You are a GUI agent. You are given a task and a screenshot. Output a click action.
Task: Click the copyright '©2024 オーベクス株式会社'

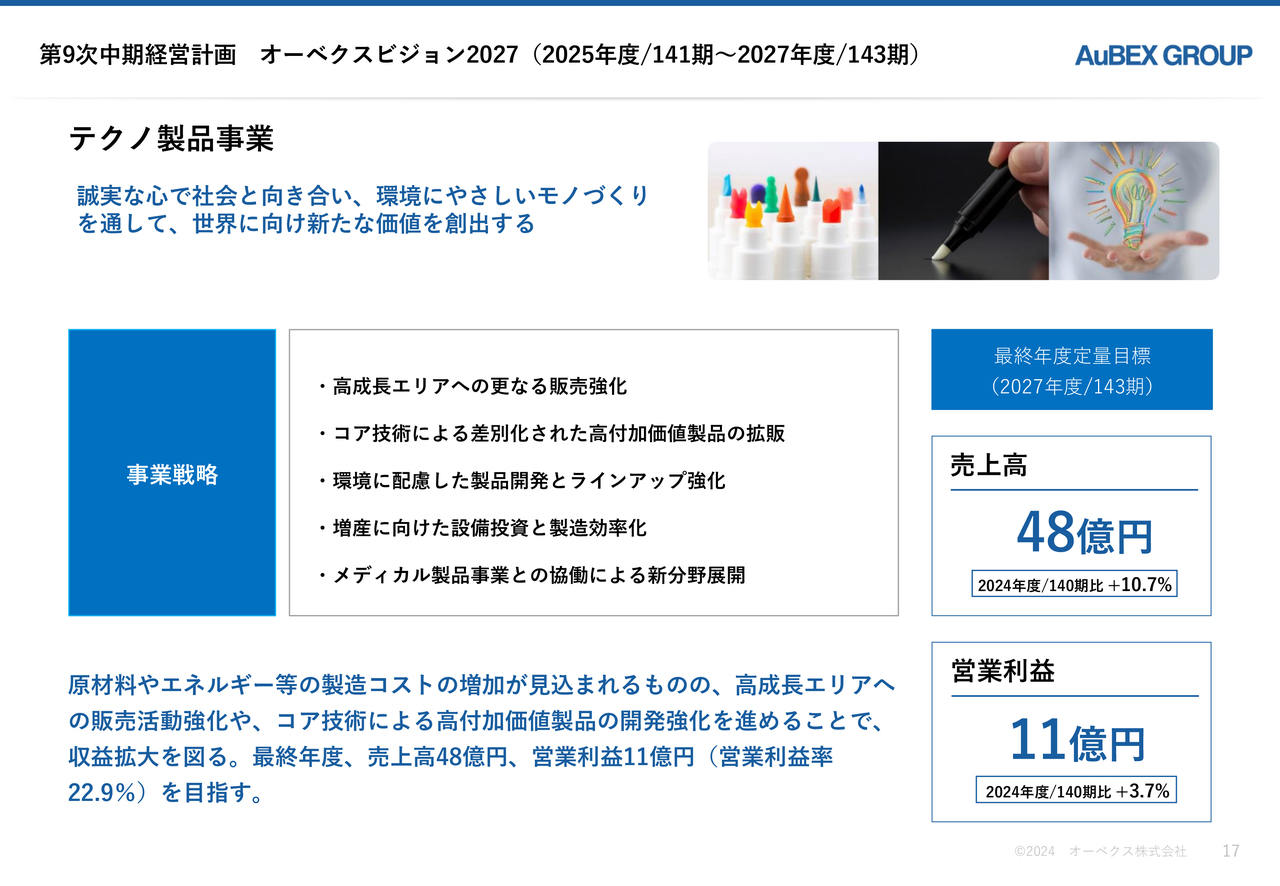click(1100, 851)
